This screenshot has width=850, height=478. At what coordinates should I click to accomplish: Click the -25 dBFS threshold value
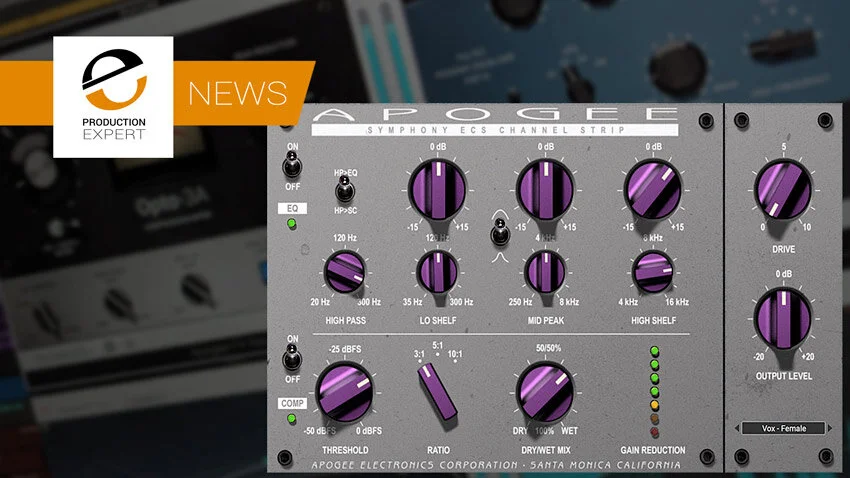(344, 350)
